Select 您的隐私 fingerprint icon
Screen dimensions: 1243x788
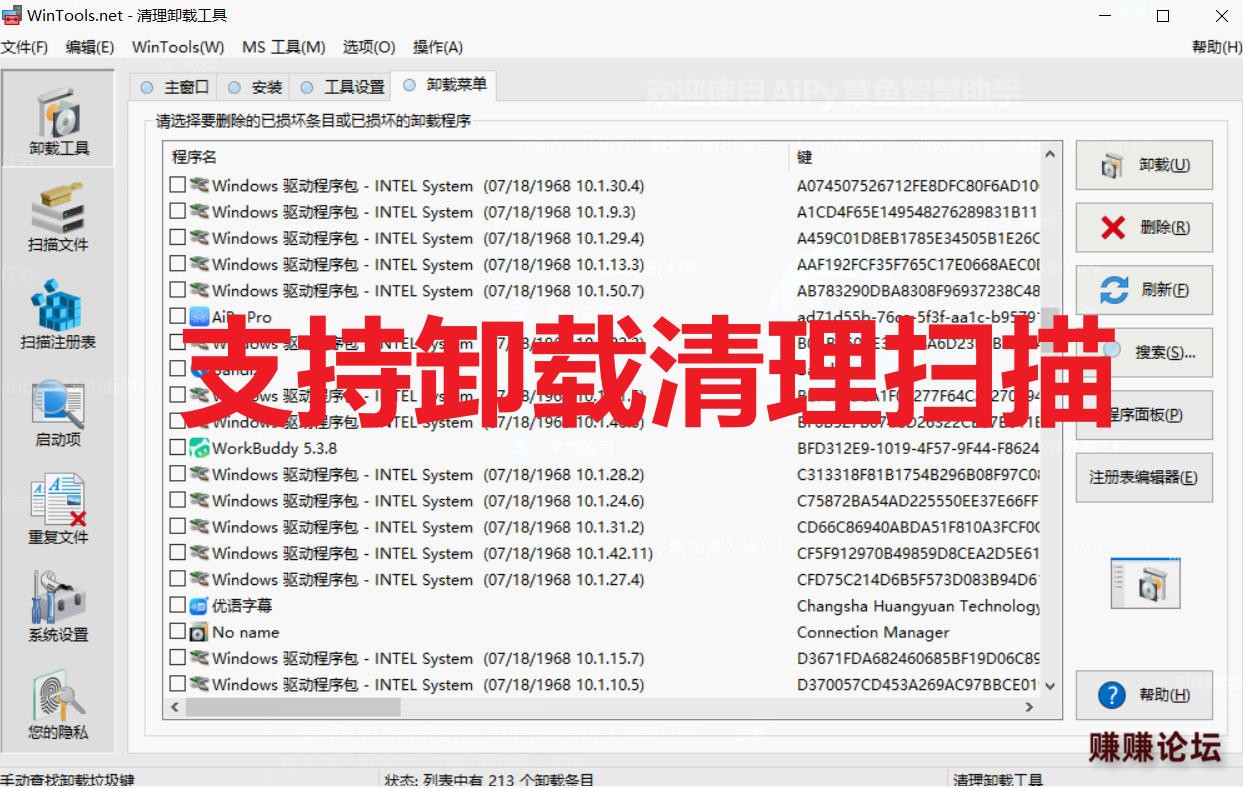click(x=59, y=705)
